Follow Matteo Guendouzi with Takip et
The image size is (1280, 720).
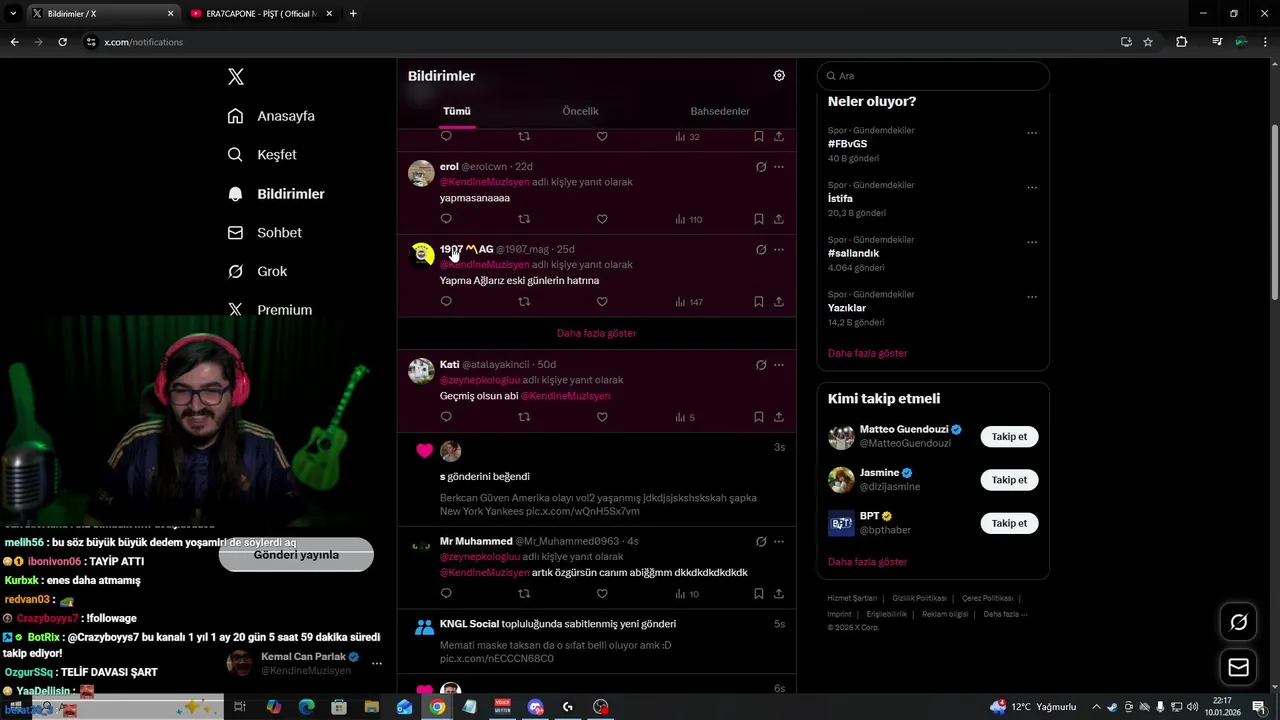1009,437
